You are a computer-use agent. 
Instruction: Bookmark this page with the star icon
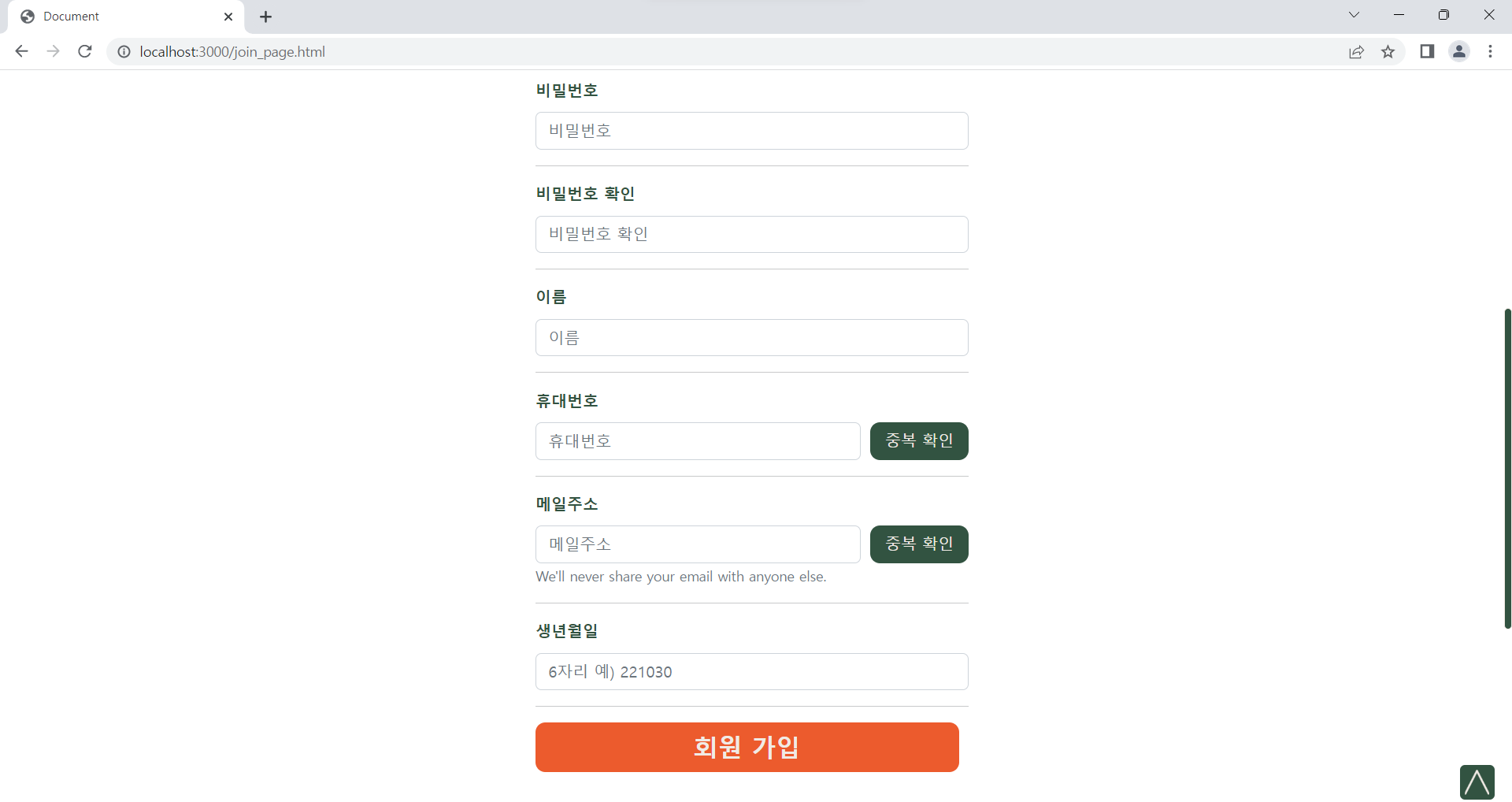[1388, 51]
